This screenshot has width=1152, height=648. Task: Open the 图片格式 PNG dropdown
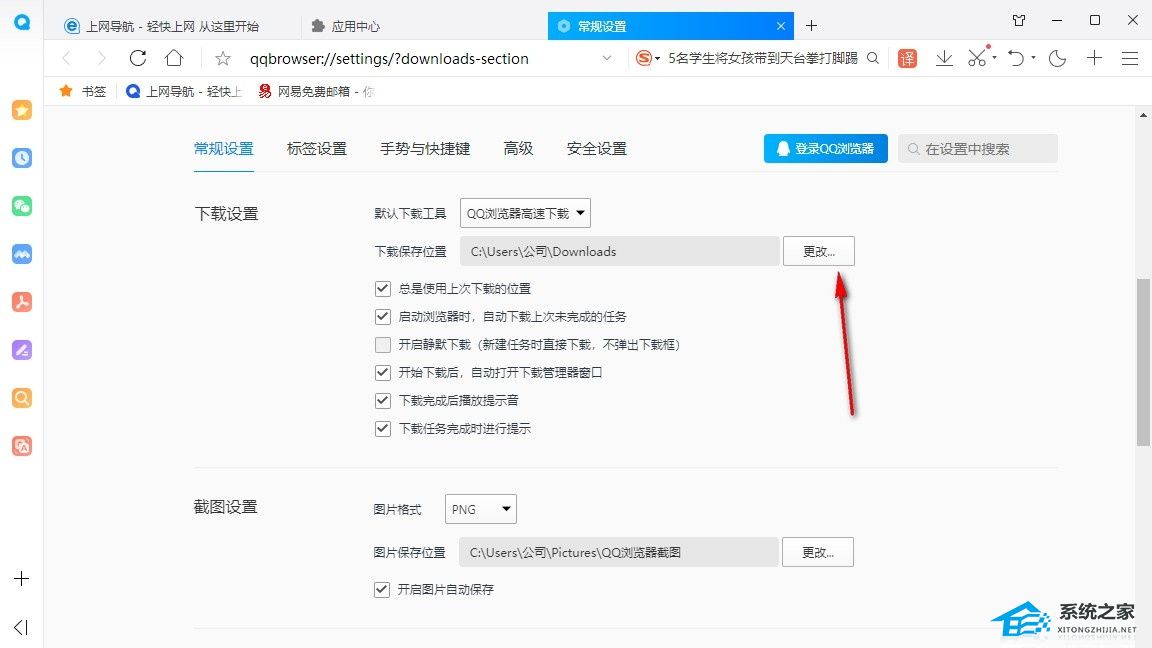480,509
